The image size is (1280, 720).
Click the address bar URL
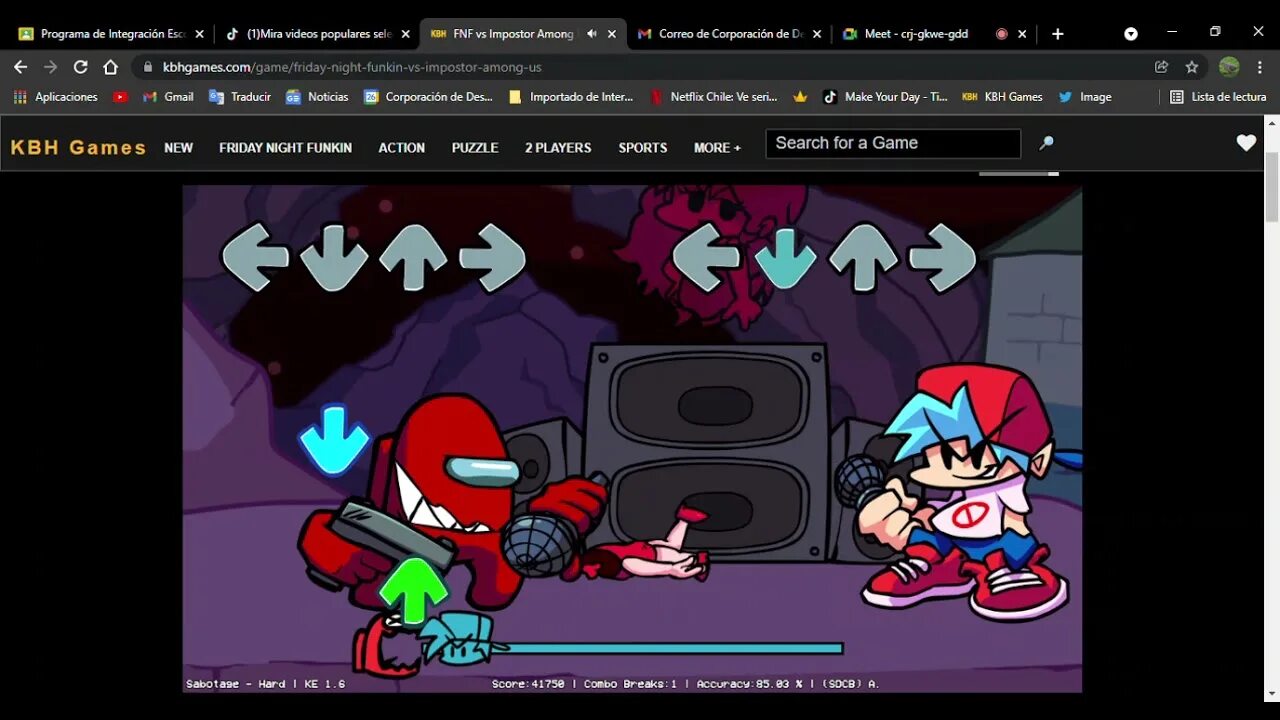tap(352, 67)
